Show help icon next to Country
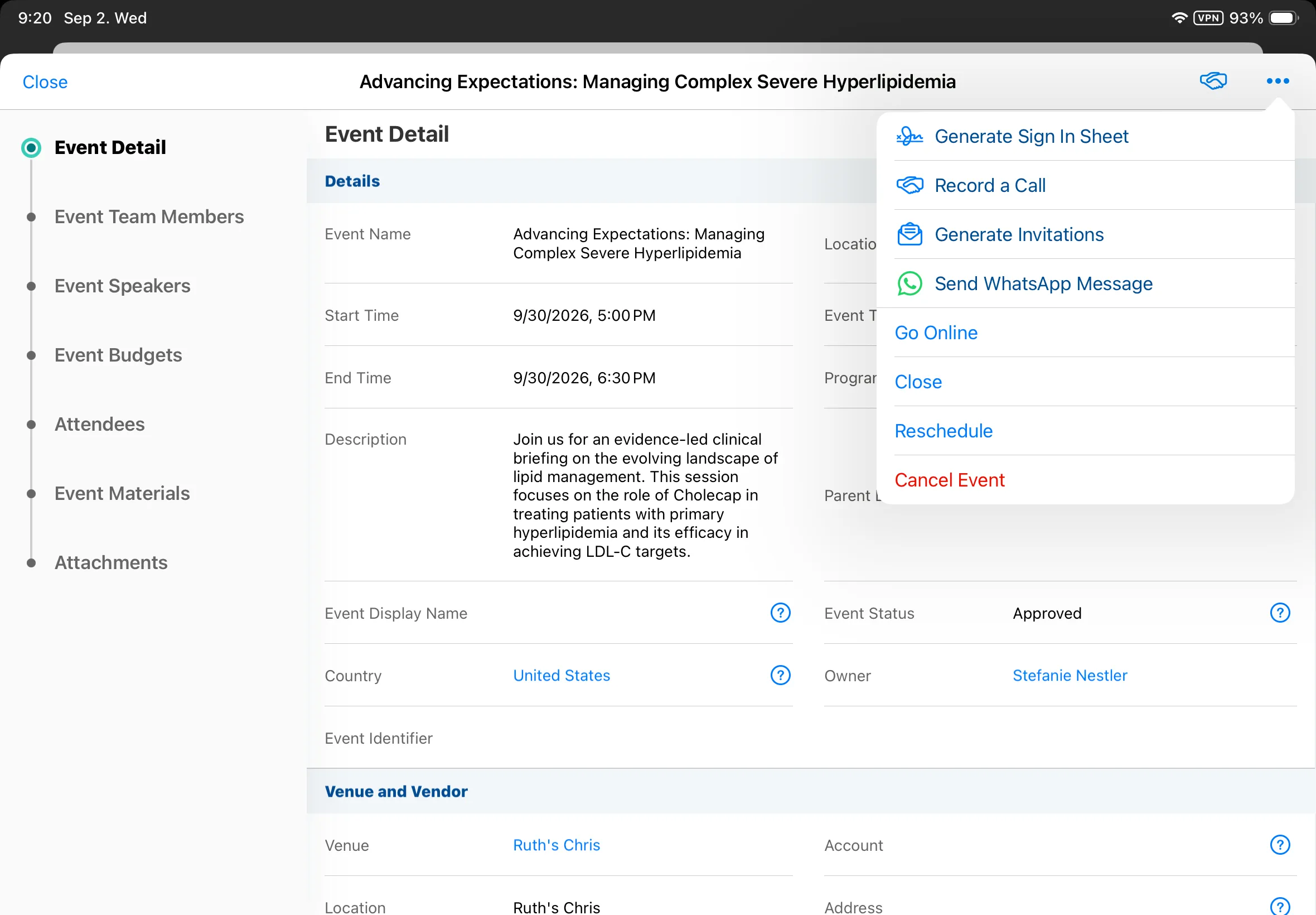The height and width of the screenshot is (915, 1316). coord(780,675)
